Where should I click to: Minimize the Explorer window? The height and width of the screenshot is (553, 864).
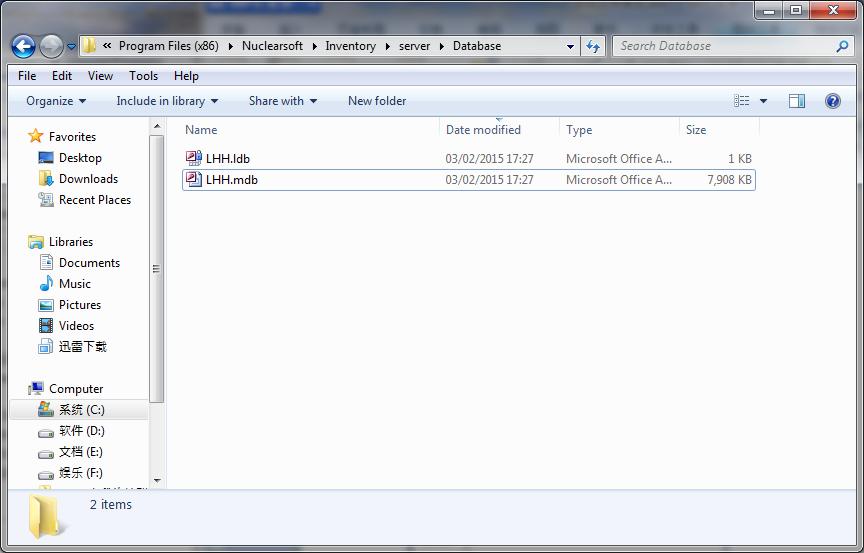769,10
